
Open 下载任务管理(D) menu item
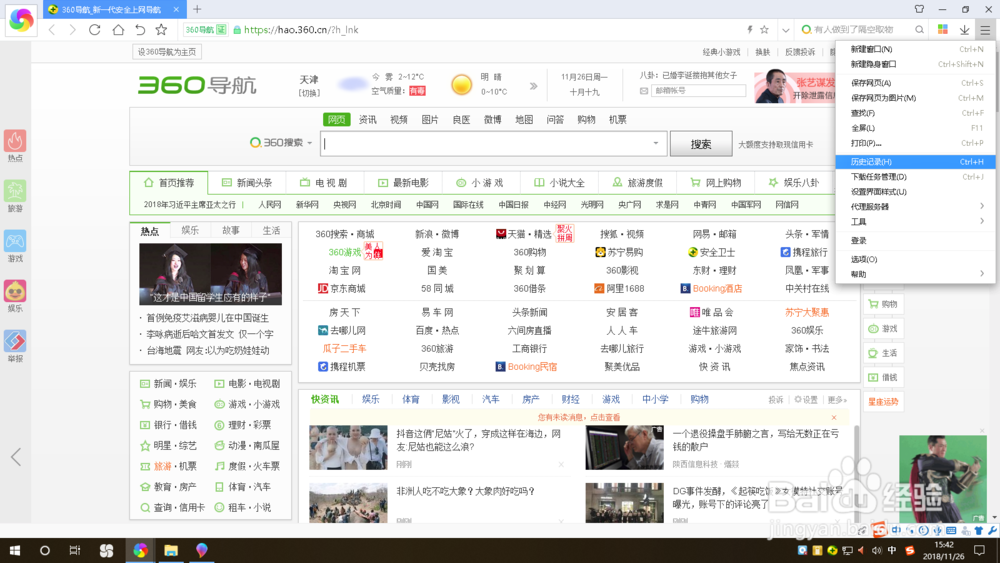(915, 177)
